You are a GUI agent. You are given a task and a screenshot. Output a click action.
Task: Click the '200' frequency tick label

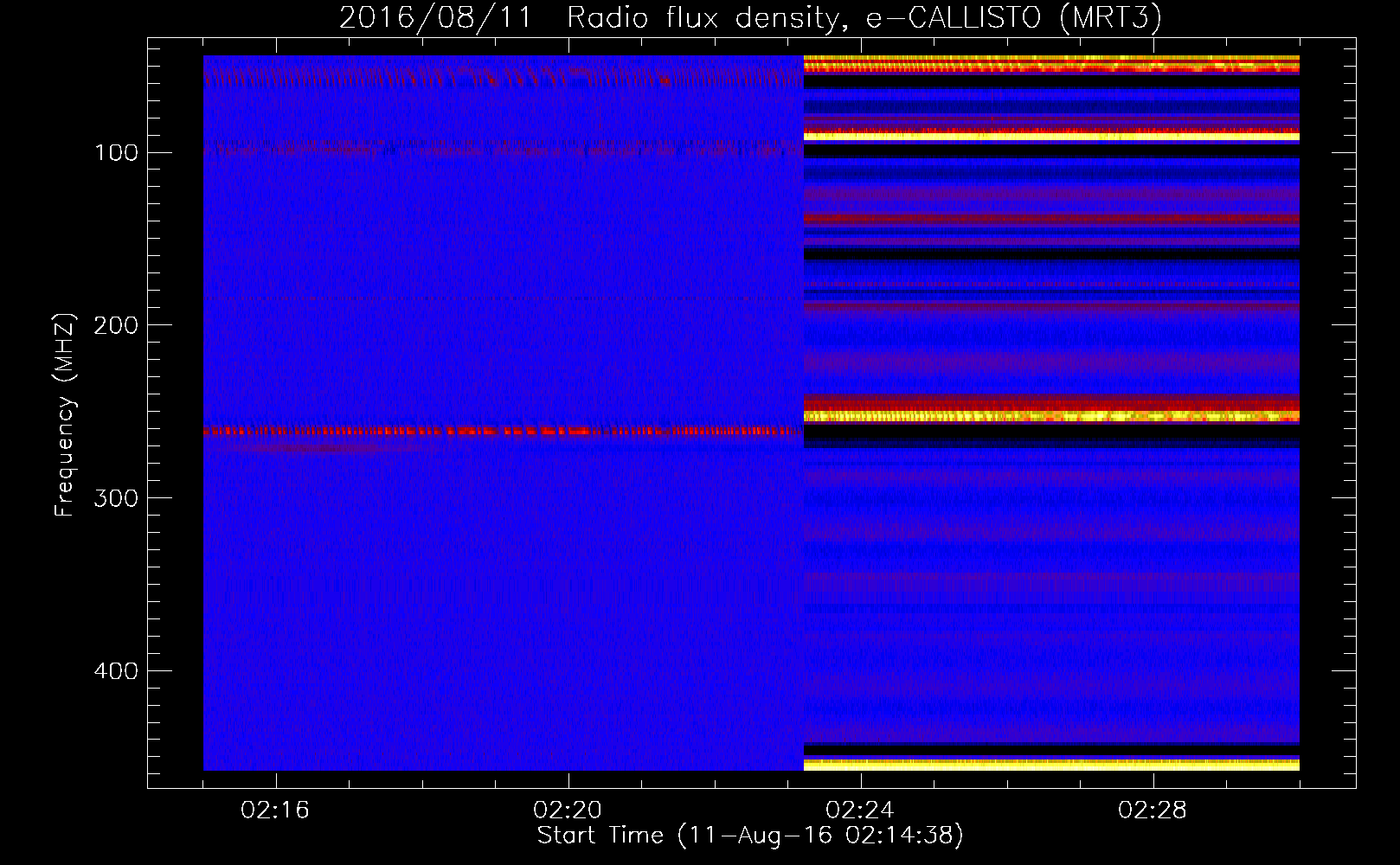point(116,325)
